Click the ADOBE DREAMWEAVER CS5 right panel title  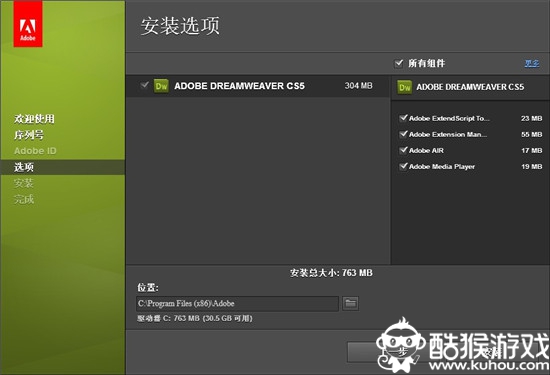pos(470,87)
